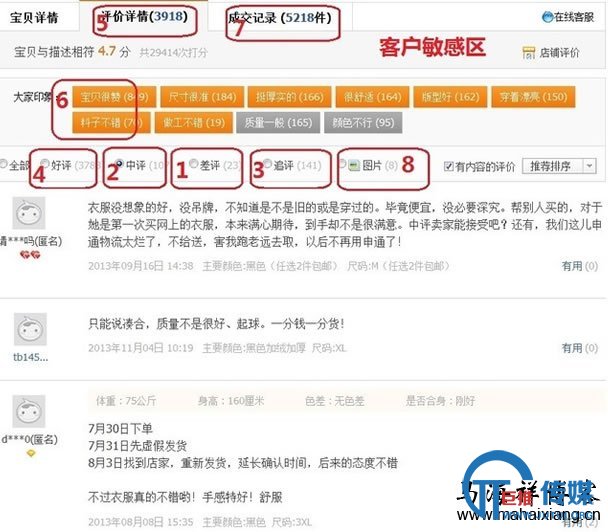Click review line 7月31日先虚假发货
608x532 pixels.
click(137, 446)
